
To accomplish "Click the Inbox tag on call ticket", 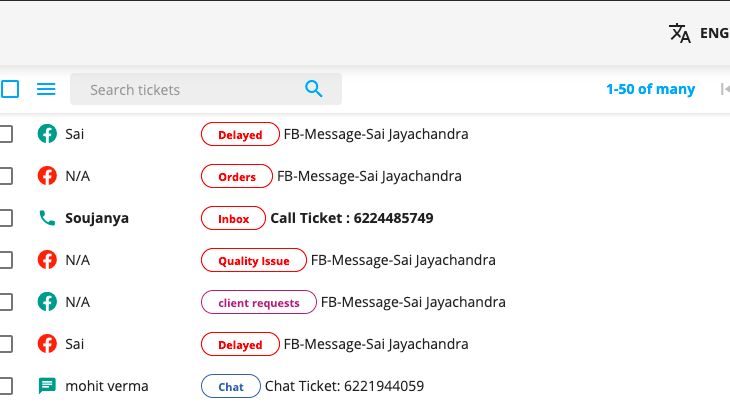I will [x=233, y=218].
